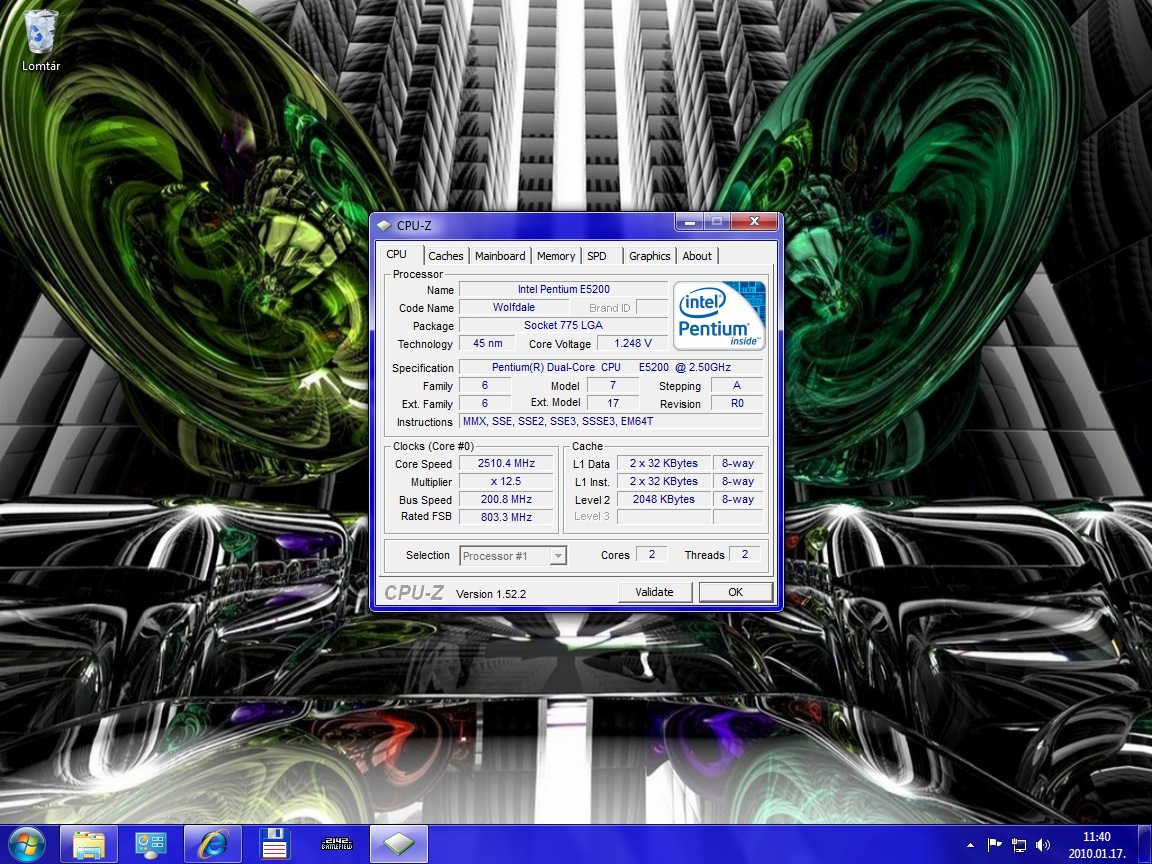1152x864 pixels.
Task: Open Windows Explorer from the taskbar
Action: (x=88, y=845)
